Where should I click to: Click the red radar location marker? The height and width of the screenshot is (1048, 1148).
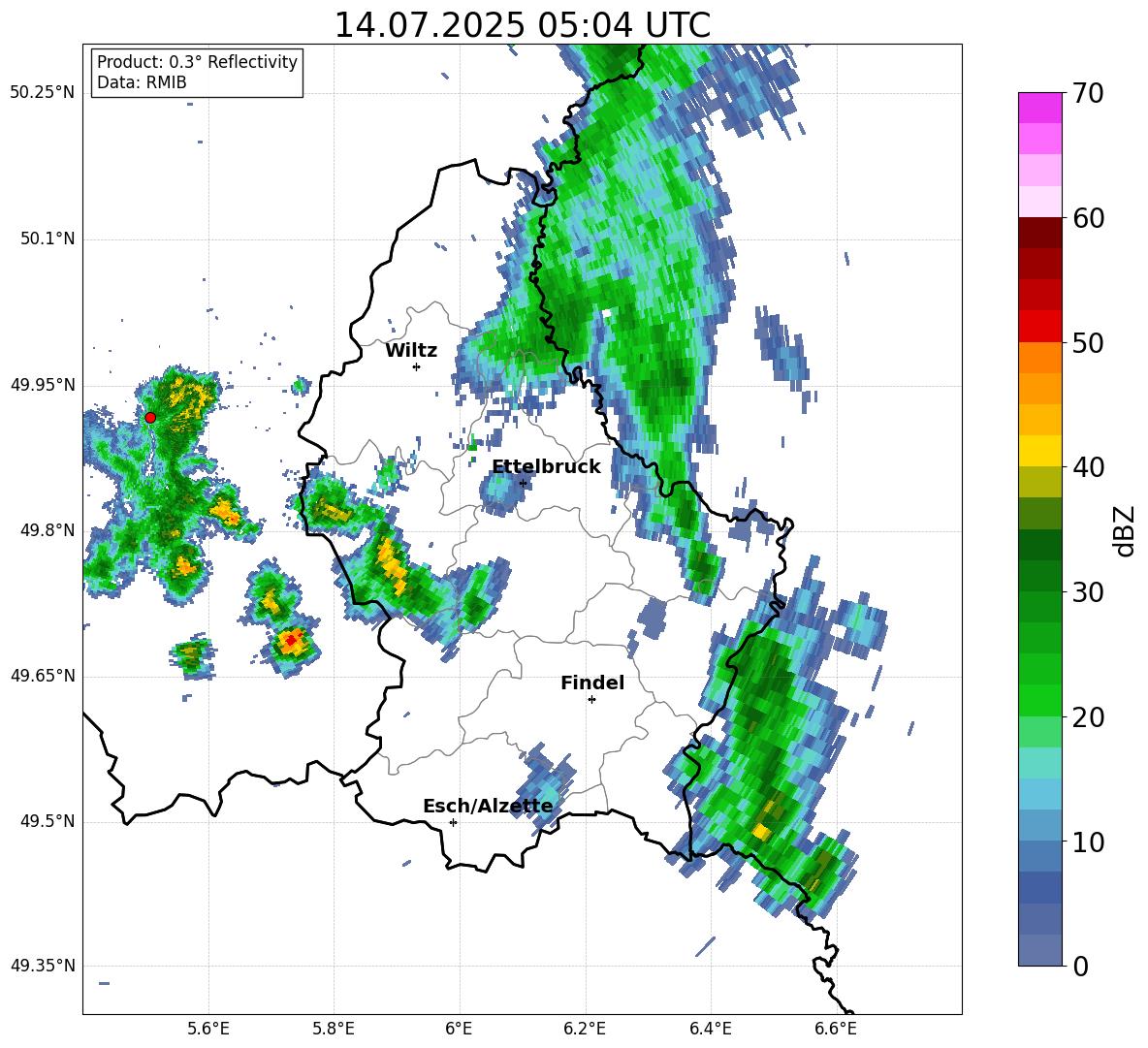pyautogui.click(x=150, y=418)
